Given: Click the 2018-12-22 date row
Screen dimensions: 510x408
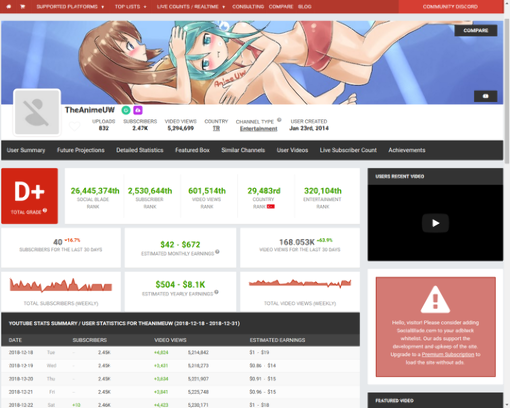Looking at the screenshot, I should (x=180, y=404).
